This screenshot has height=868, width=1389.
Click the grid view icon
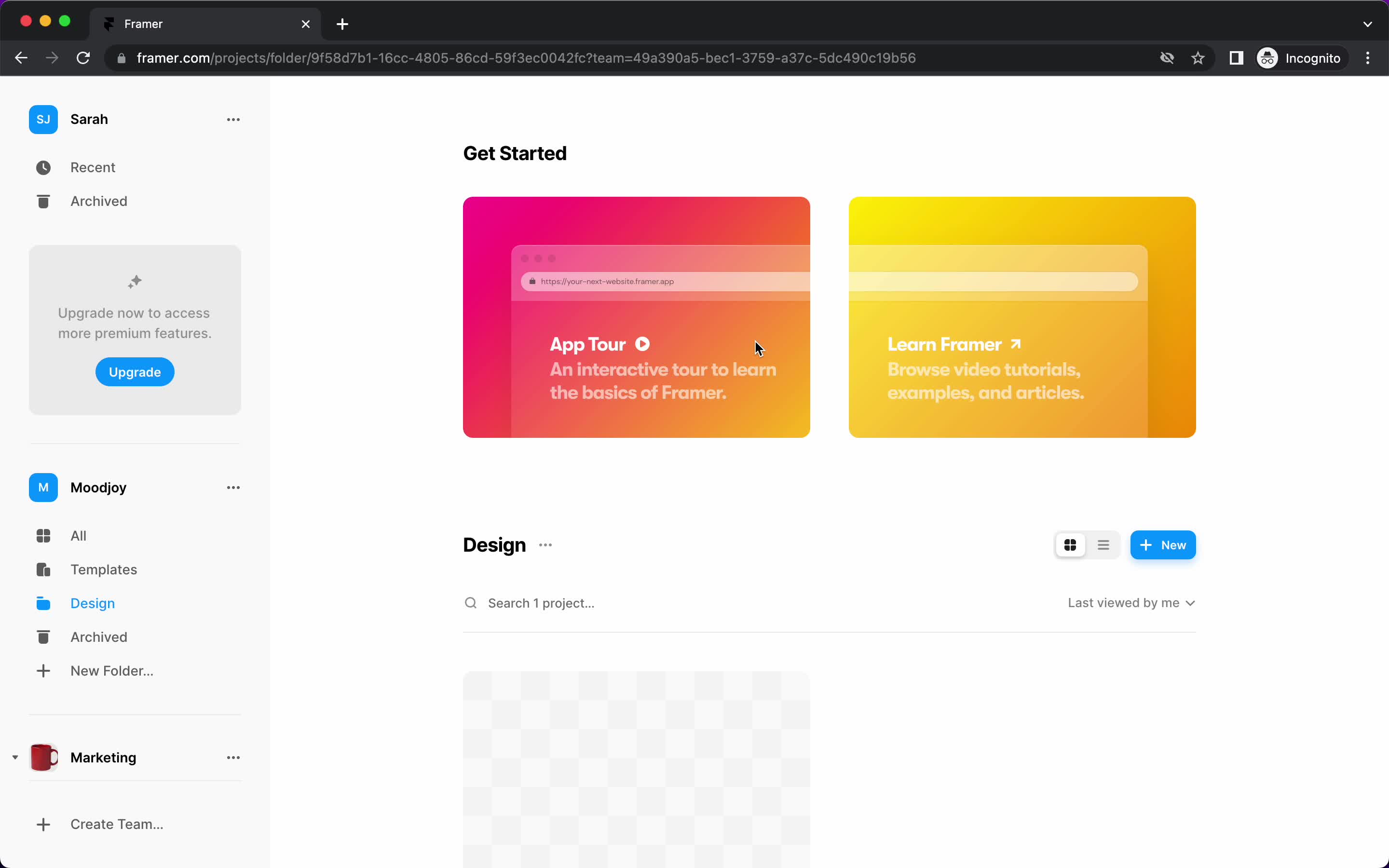(x=1070, y=545)
